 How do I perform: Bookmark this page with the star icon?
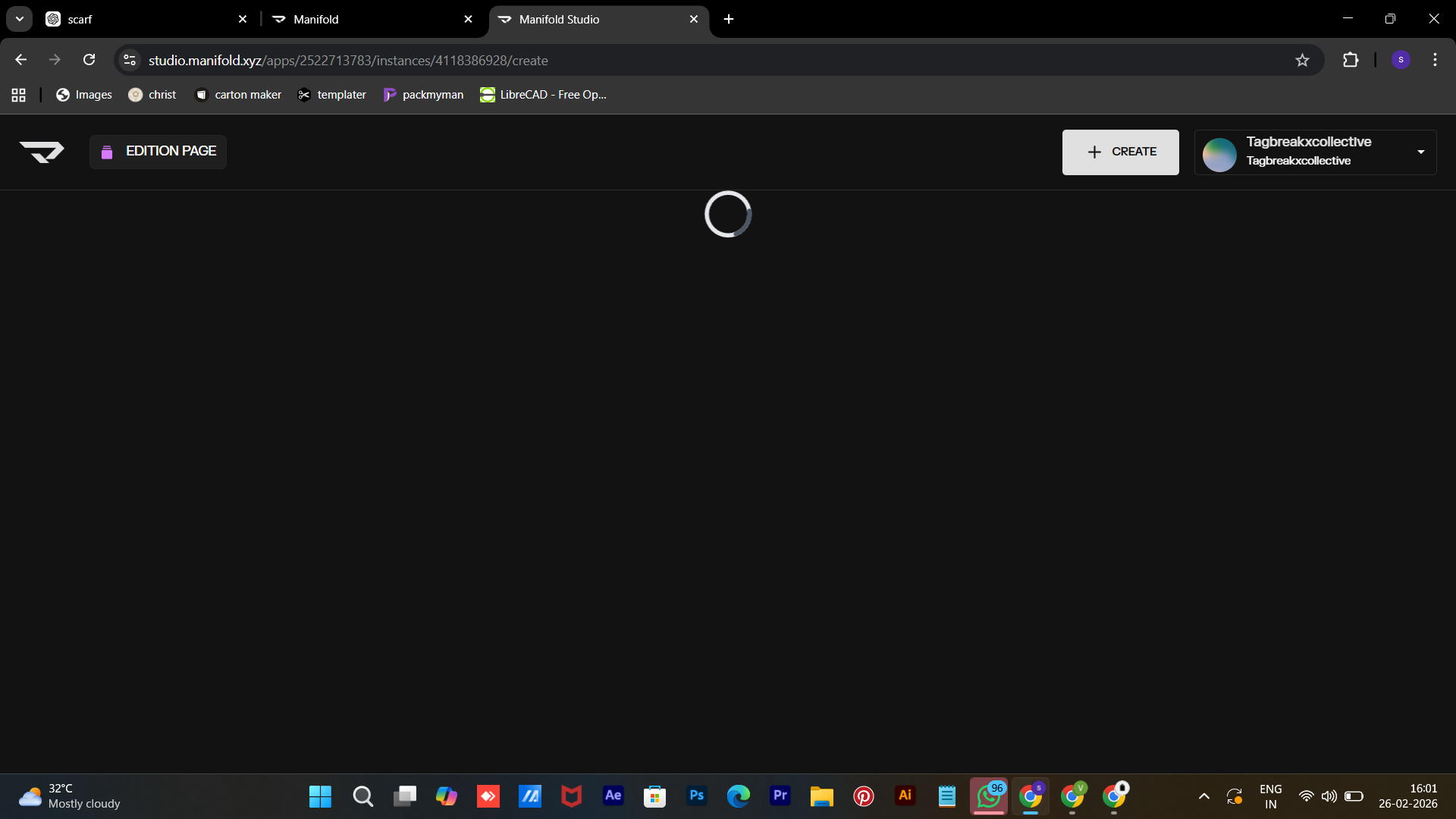pyautogui.click(x=1302, y=61)
